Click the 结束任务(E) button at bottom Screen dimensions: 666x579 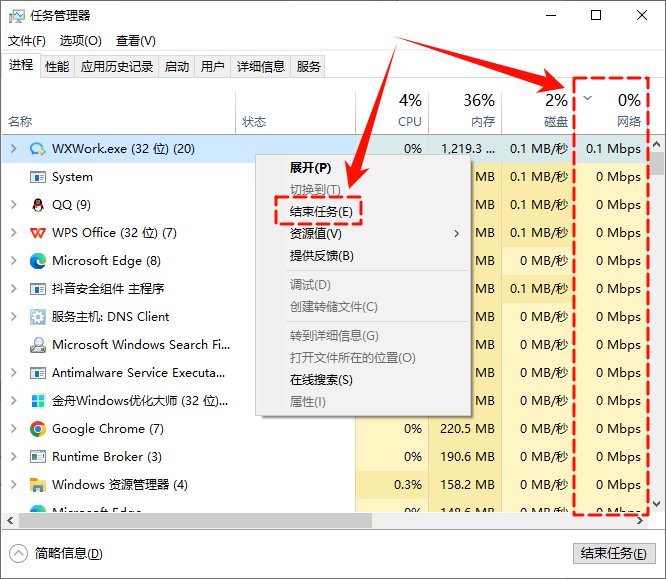pyautogui.click(x=614, y=553)
